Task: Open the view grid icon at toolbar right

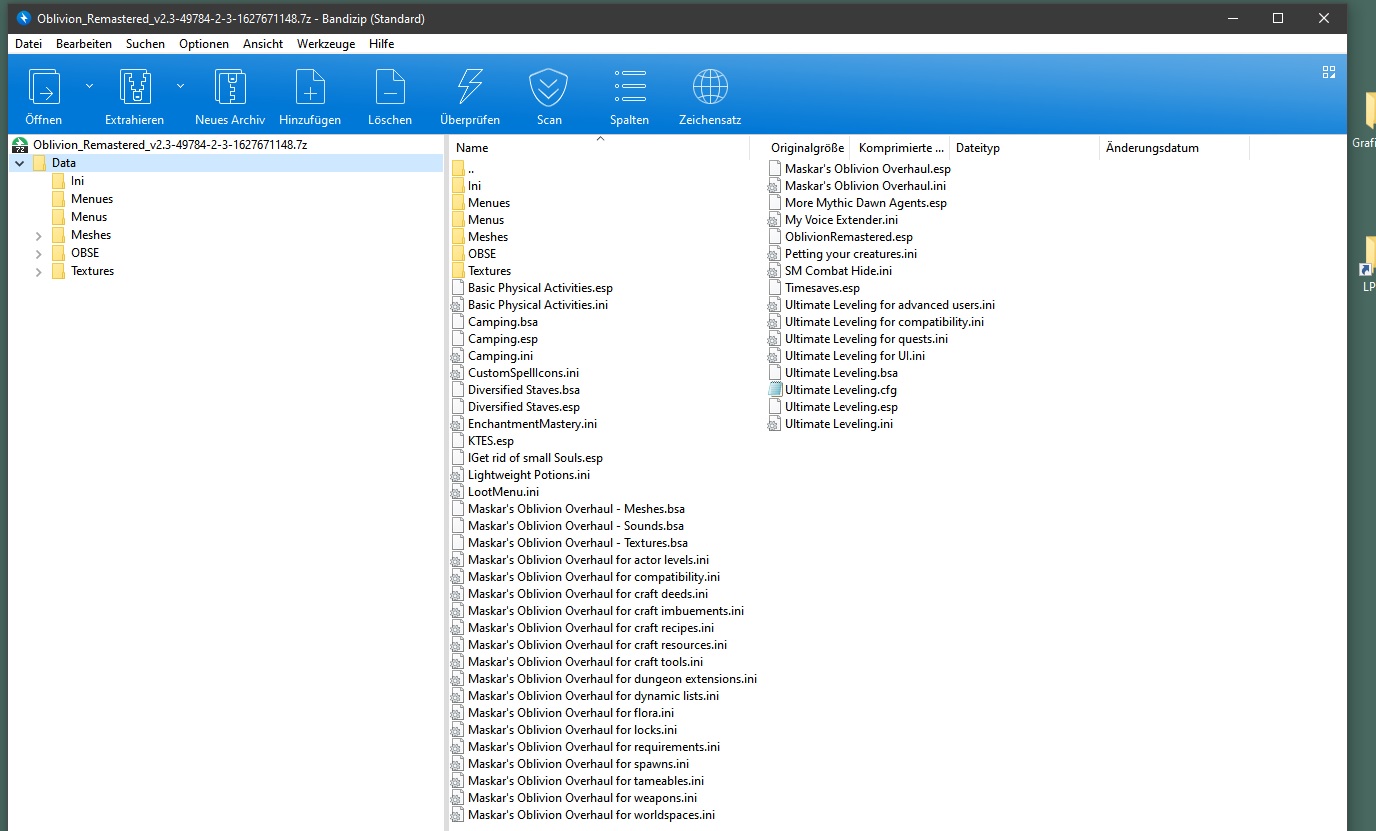Action: click(x=1329, y=72)
